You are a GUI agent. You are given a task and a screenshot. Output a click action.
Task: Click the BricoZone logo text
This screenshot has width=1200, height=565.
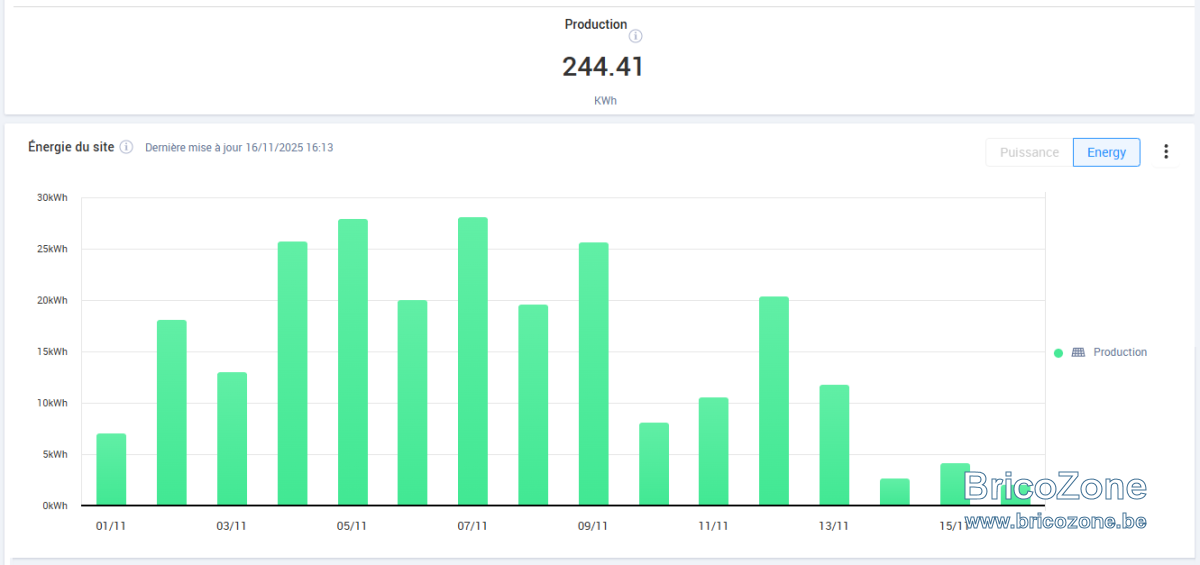tap(1055, 487)
